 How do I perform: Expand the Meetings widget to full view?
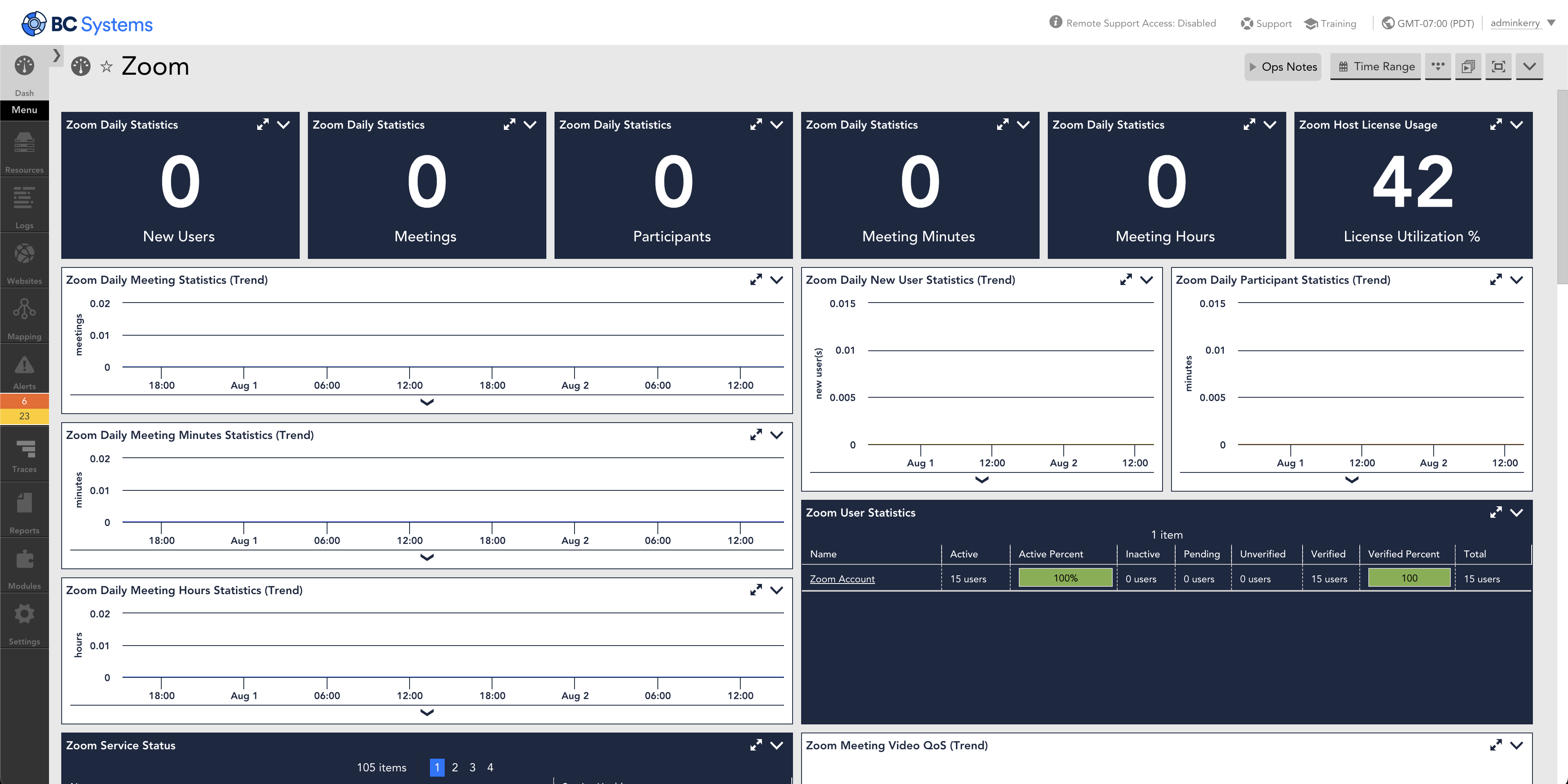pyautogui.click(x=509, y=124)
